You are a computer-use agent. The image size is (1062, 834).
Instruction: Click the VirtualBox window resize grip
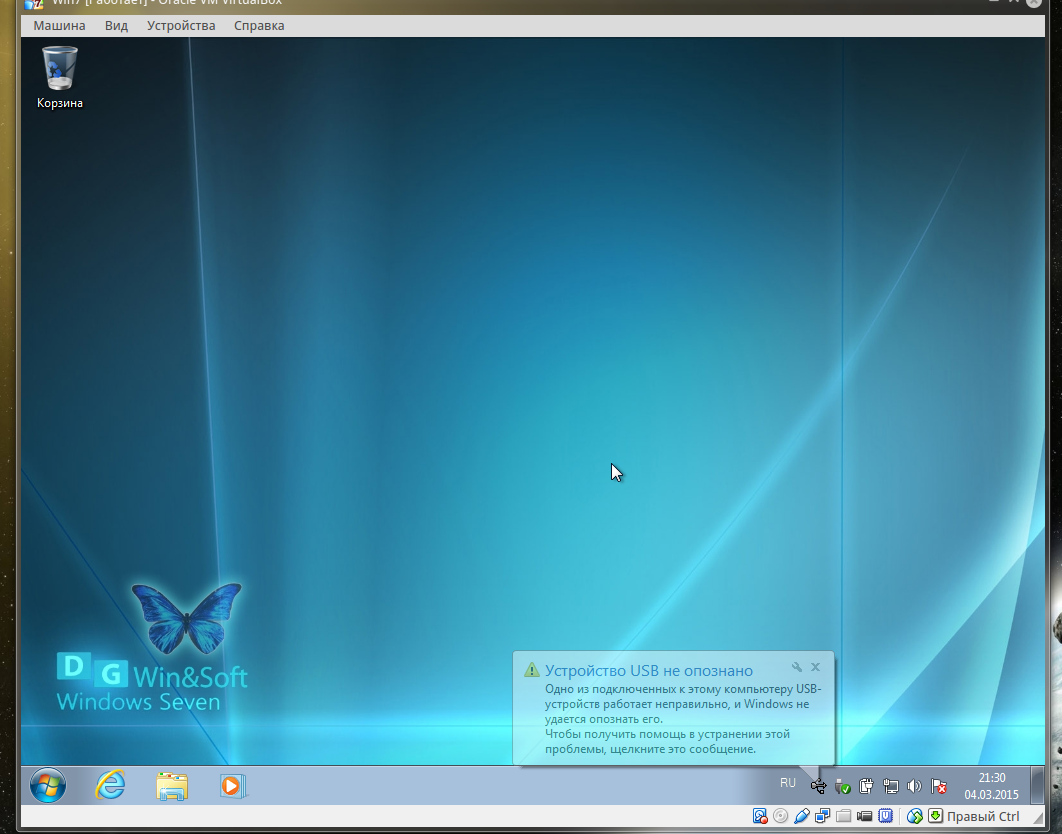tap(1038, 818)
